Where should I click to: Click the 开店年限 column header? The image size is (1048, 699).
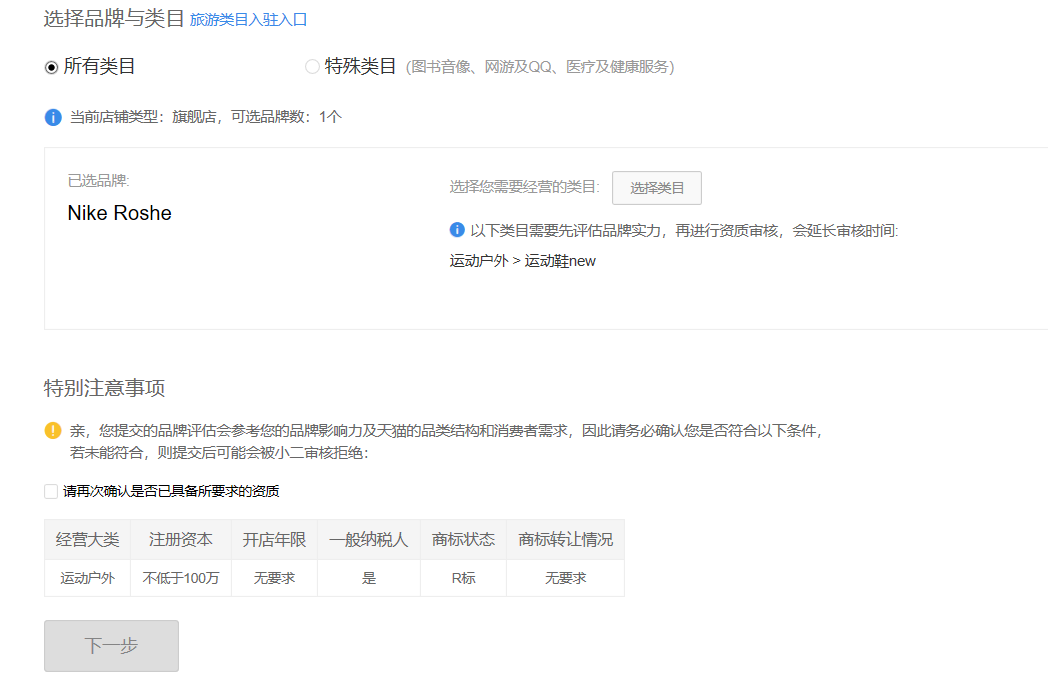coord(274,539)
